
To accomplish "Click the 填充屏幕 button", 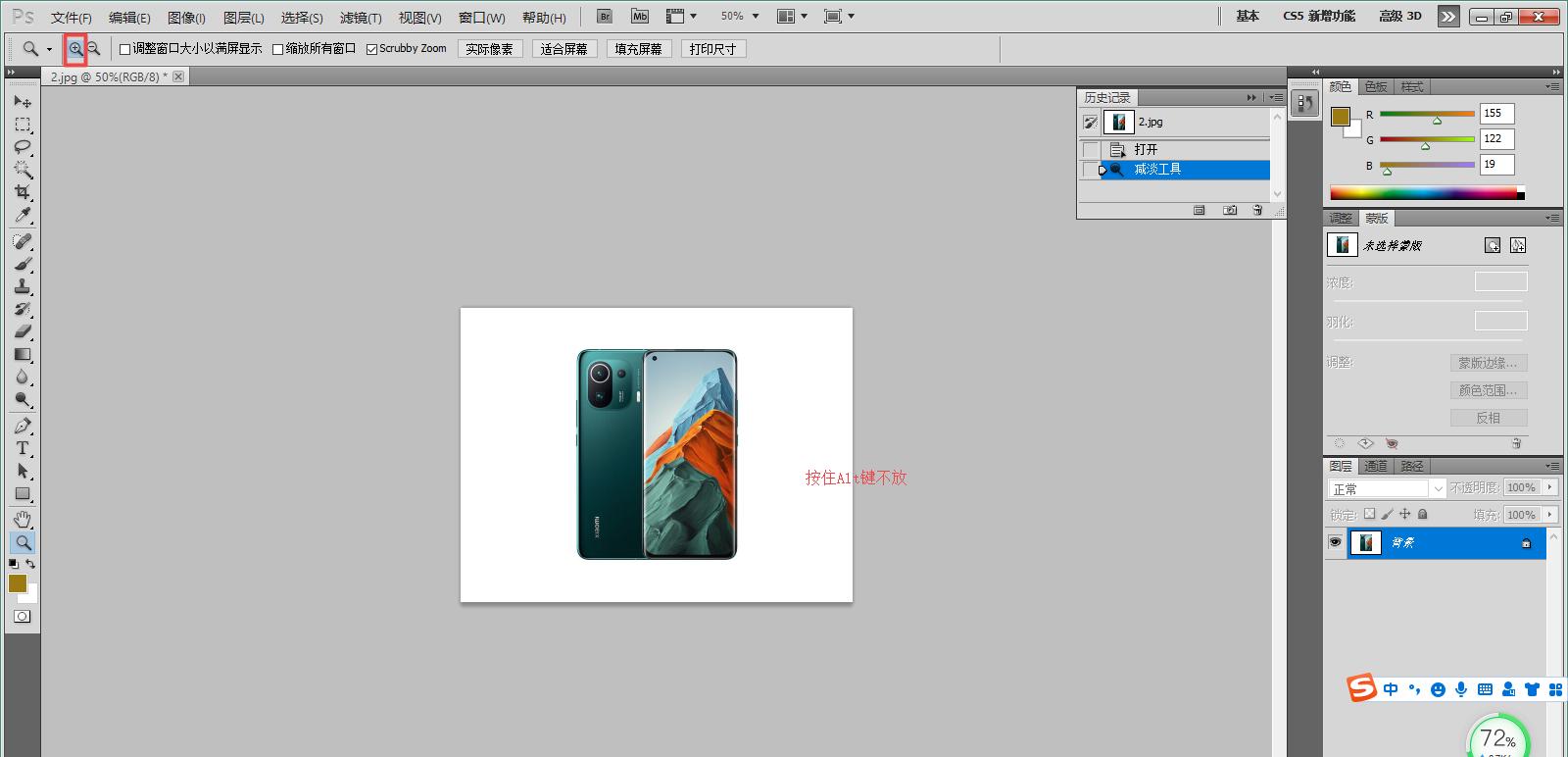I will click(x=639, y=49).
